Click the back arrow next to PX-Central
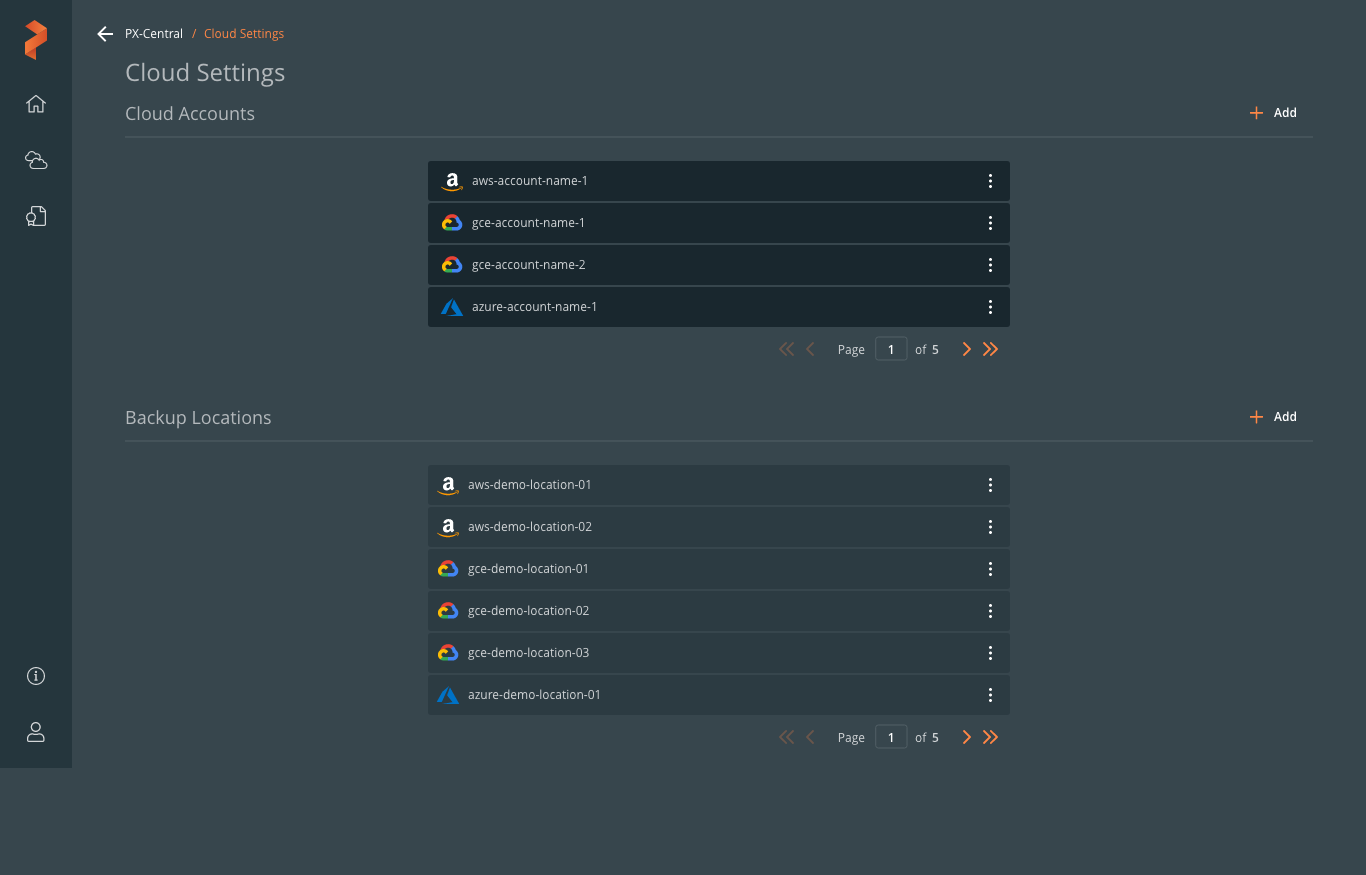The height and width of the screenshot is (875, 1366). [105, 34]
